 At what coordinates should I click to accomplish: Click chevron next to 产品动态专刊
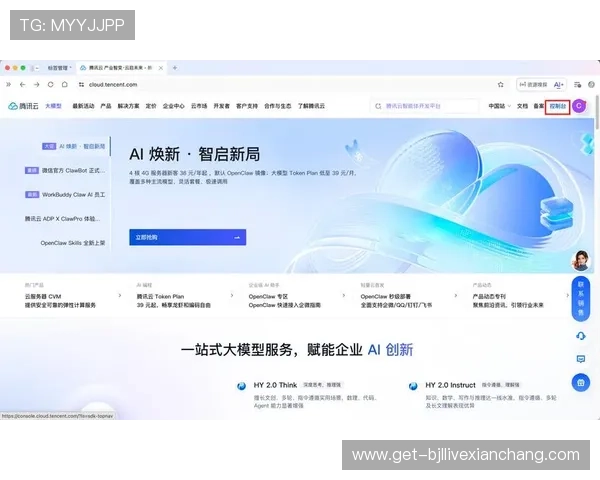[567, 296]
